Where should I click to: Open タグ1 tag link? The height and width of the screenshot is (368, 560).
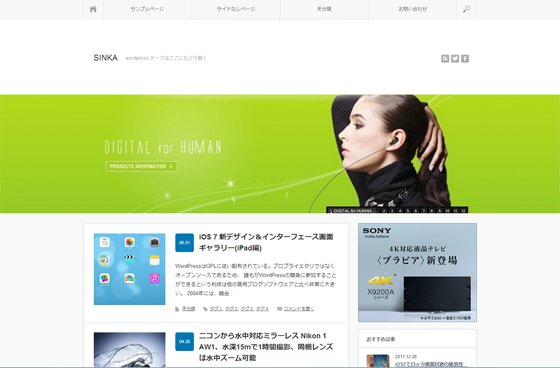[x=216, y=309]
